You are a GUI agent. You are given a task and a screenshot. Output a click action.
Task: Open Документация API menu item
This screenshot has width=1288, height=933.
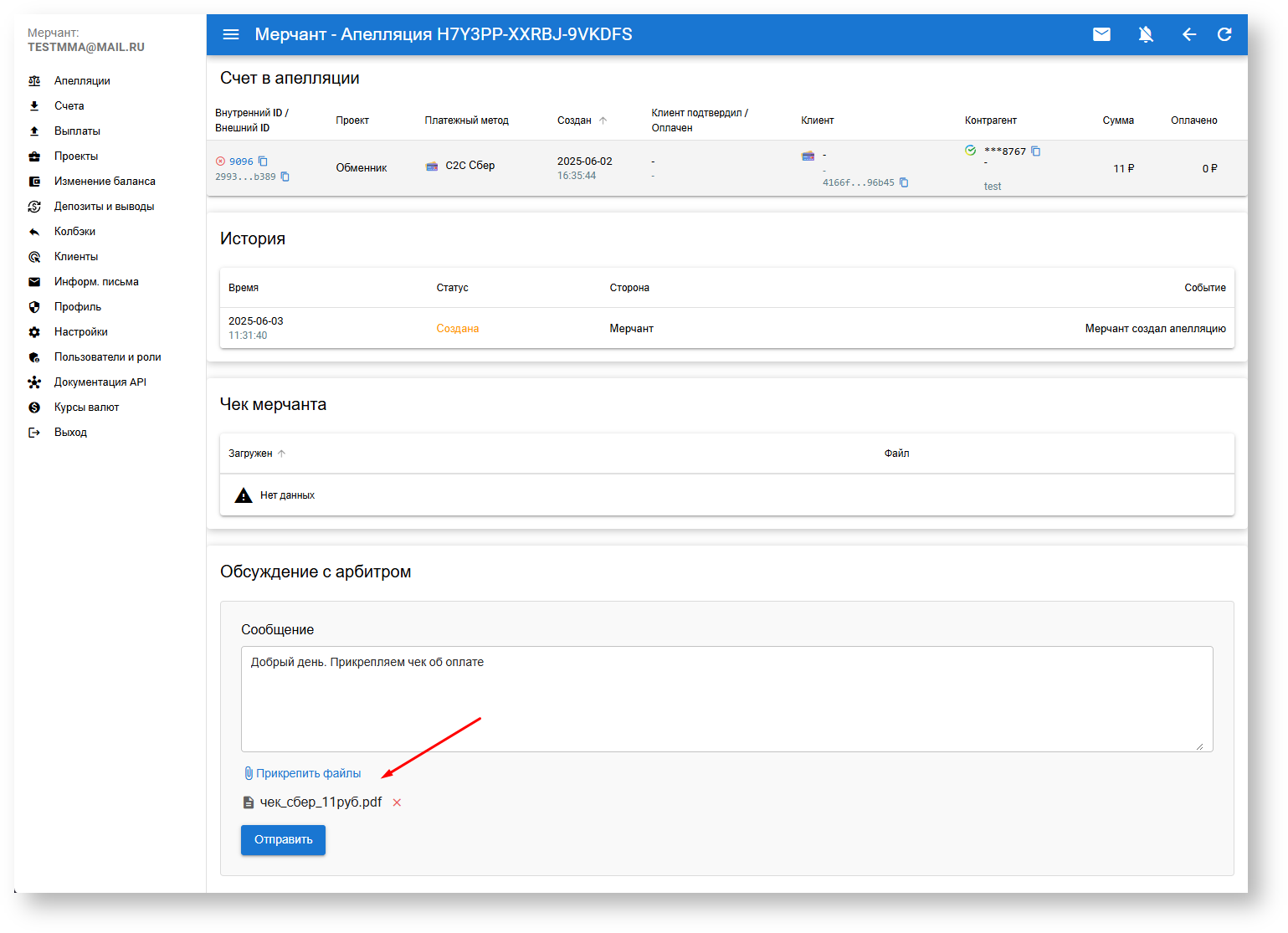click(100, 382)
